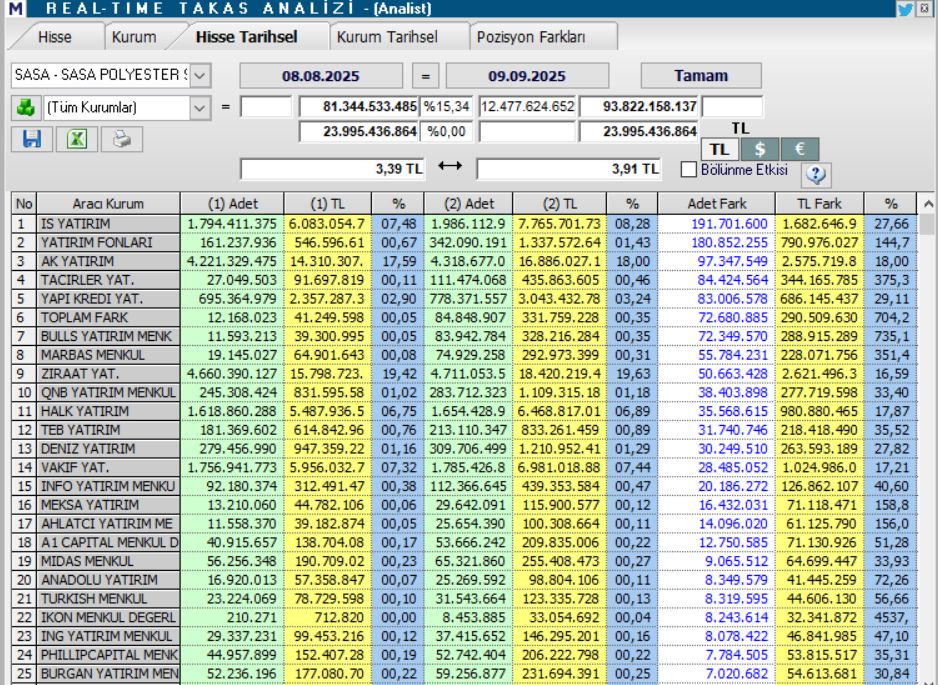
Task: Click the 81.344.533.485 total field
Action: 359,107
